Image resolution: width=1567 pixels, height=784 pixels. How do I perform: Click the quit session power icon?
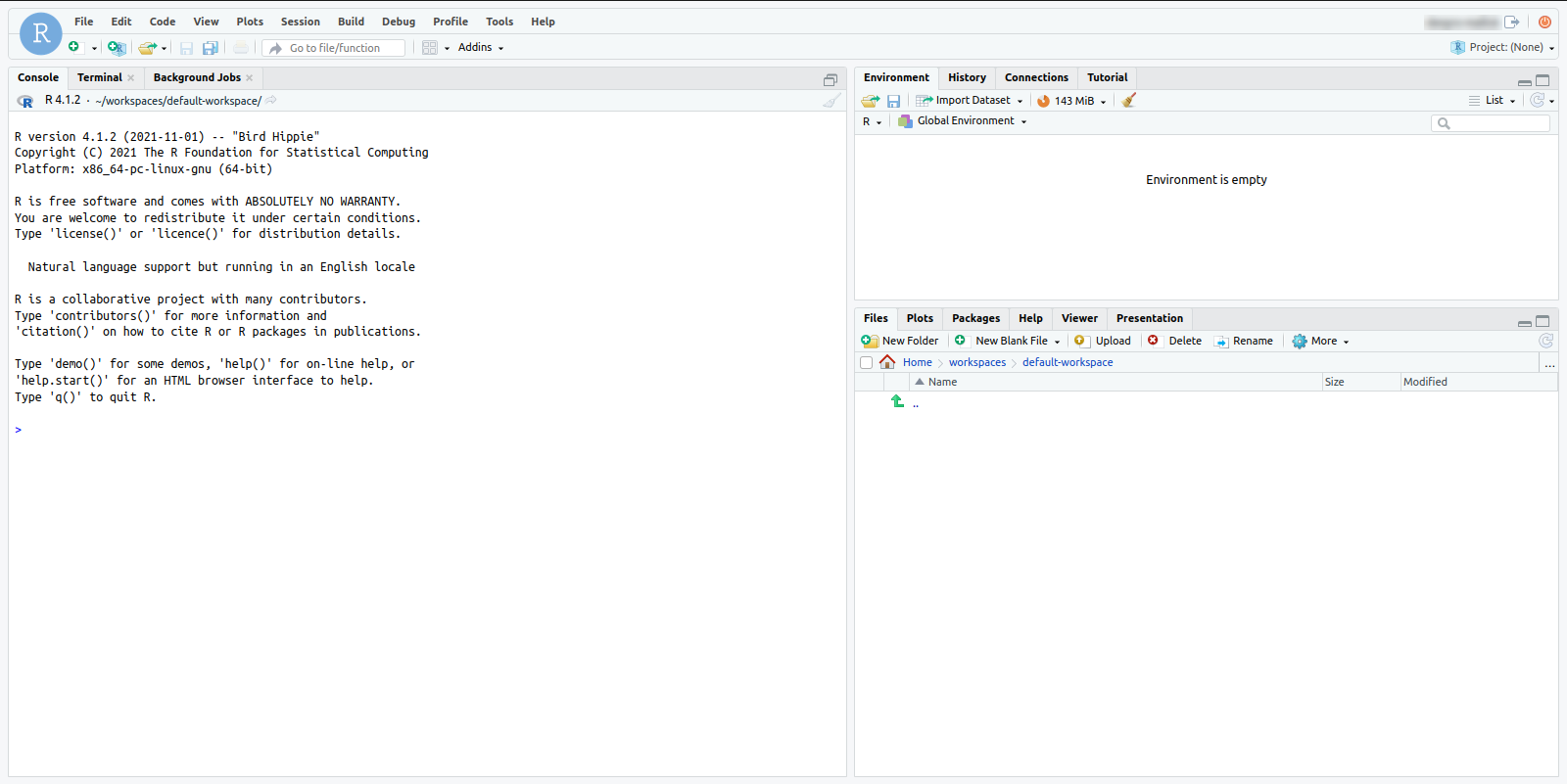[x=1544, y=22]
